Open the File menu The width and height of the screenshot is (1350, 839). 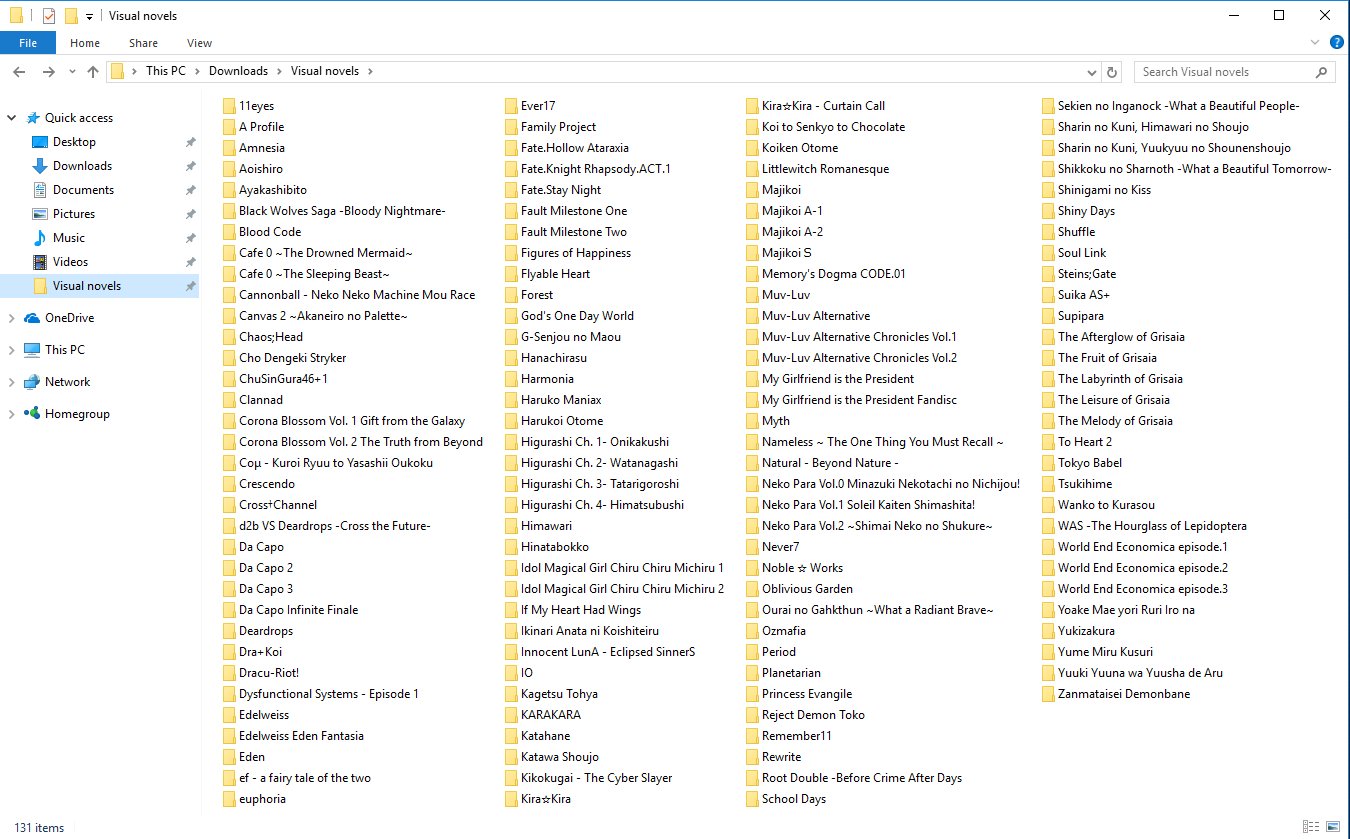[28, 43]
